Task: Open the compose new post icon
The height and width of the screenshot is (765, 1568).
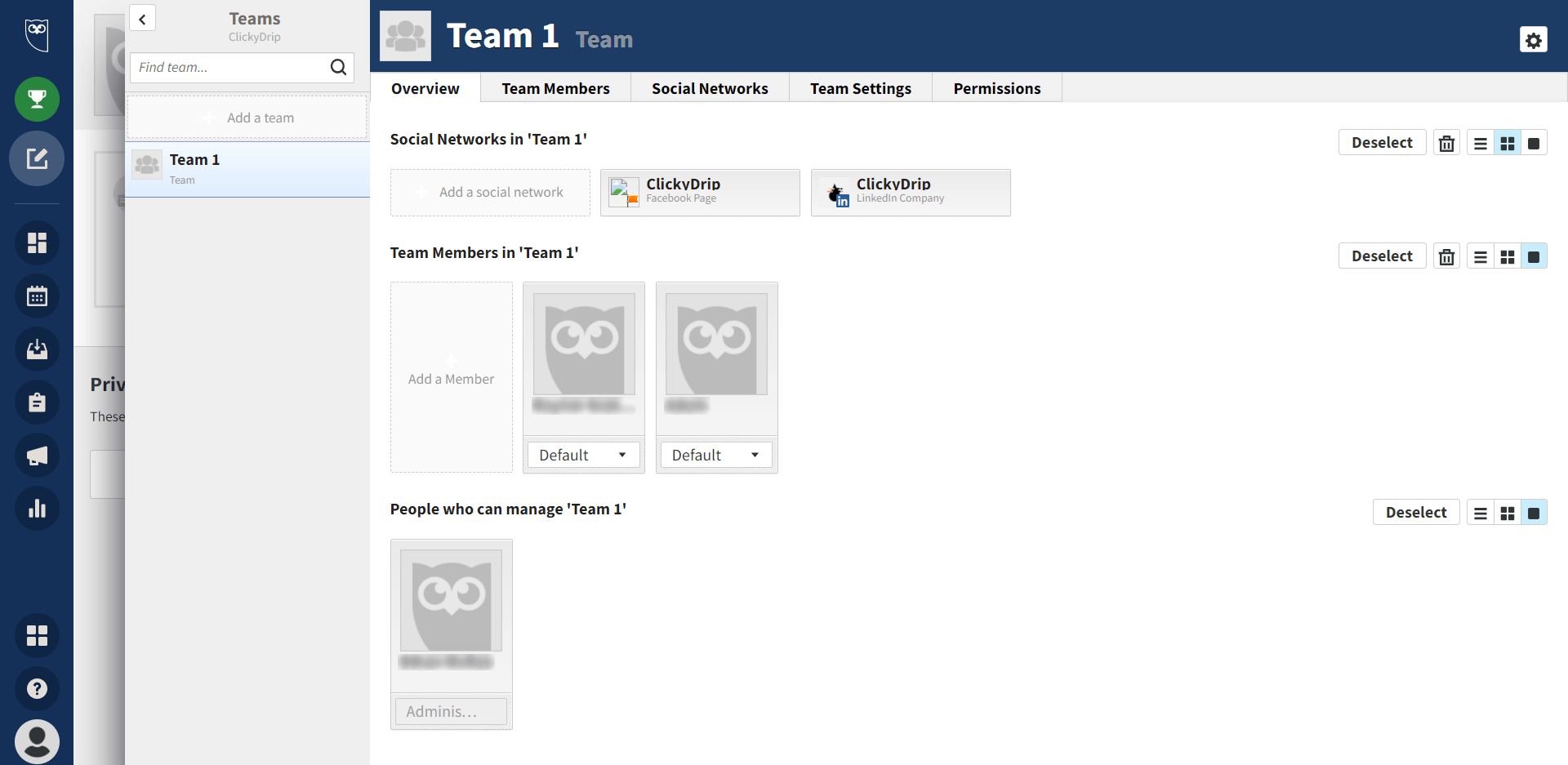Action: pyautogui.click(x=37, y=158)
